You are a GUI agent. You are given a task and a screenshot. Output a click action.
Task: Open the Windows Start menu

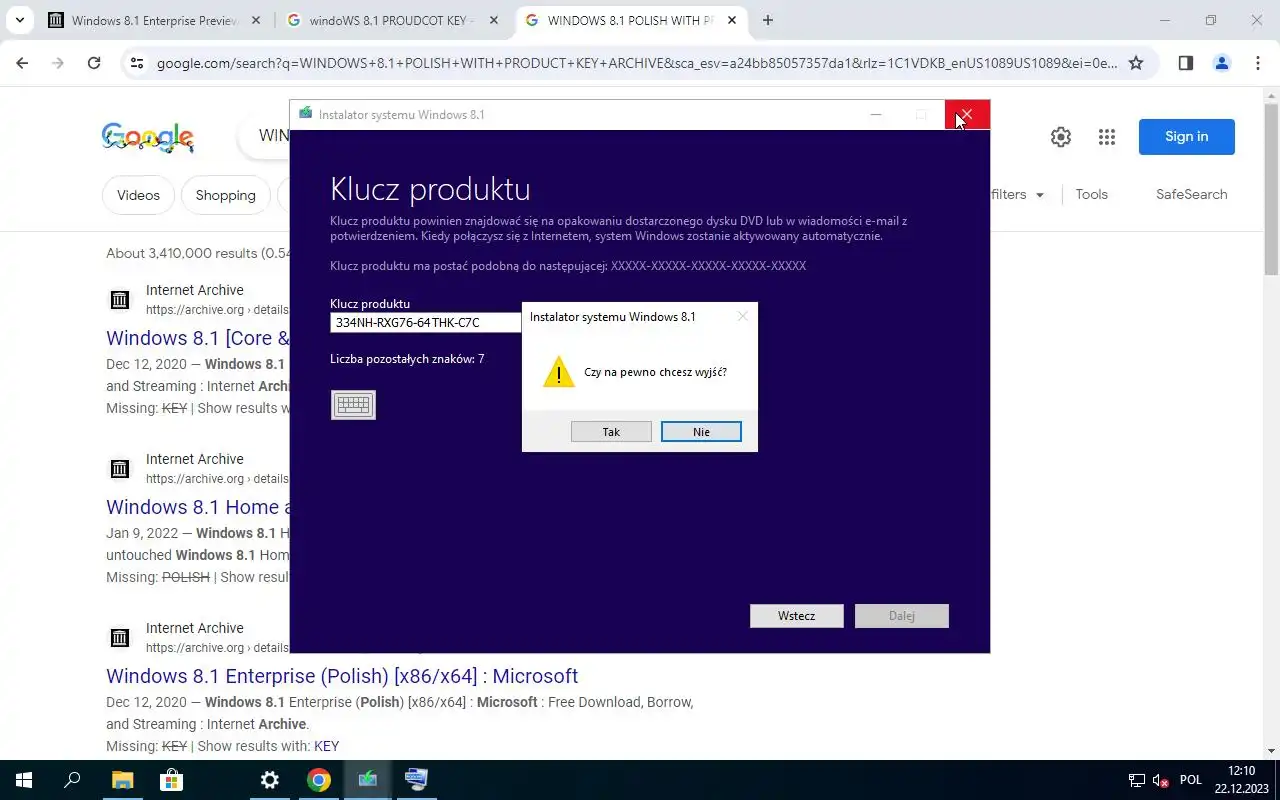point(24,780)
